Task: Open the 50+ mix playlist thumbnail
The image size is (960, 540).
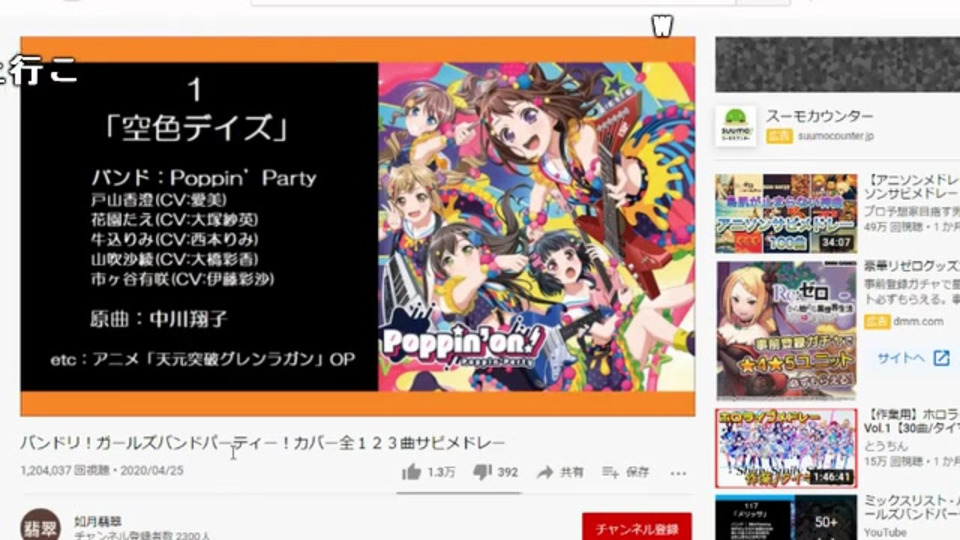Action: point(786,518)
